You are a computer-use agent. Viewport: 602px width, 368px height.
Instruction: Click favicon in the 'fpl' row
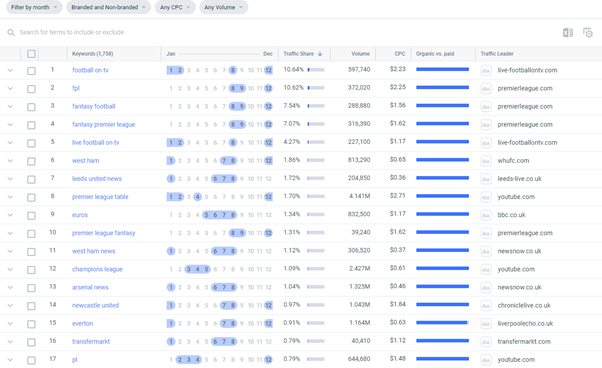click(486, 88)
